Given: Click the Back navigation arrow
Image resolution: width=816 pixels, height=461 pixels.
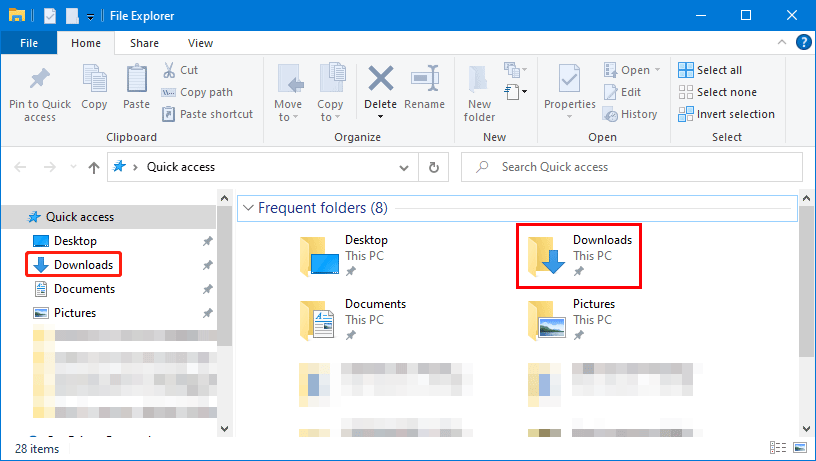Looking at the screenshot, I should click(20, 167).
